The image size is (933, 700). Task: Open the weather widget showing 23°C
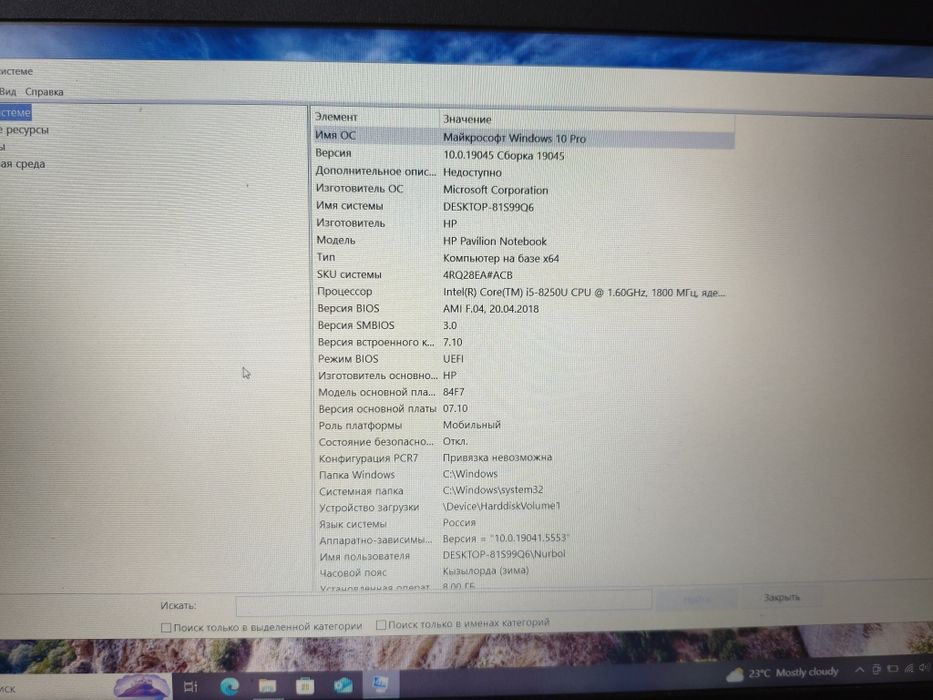pyautogui.click(x=782, y=673)
